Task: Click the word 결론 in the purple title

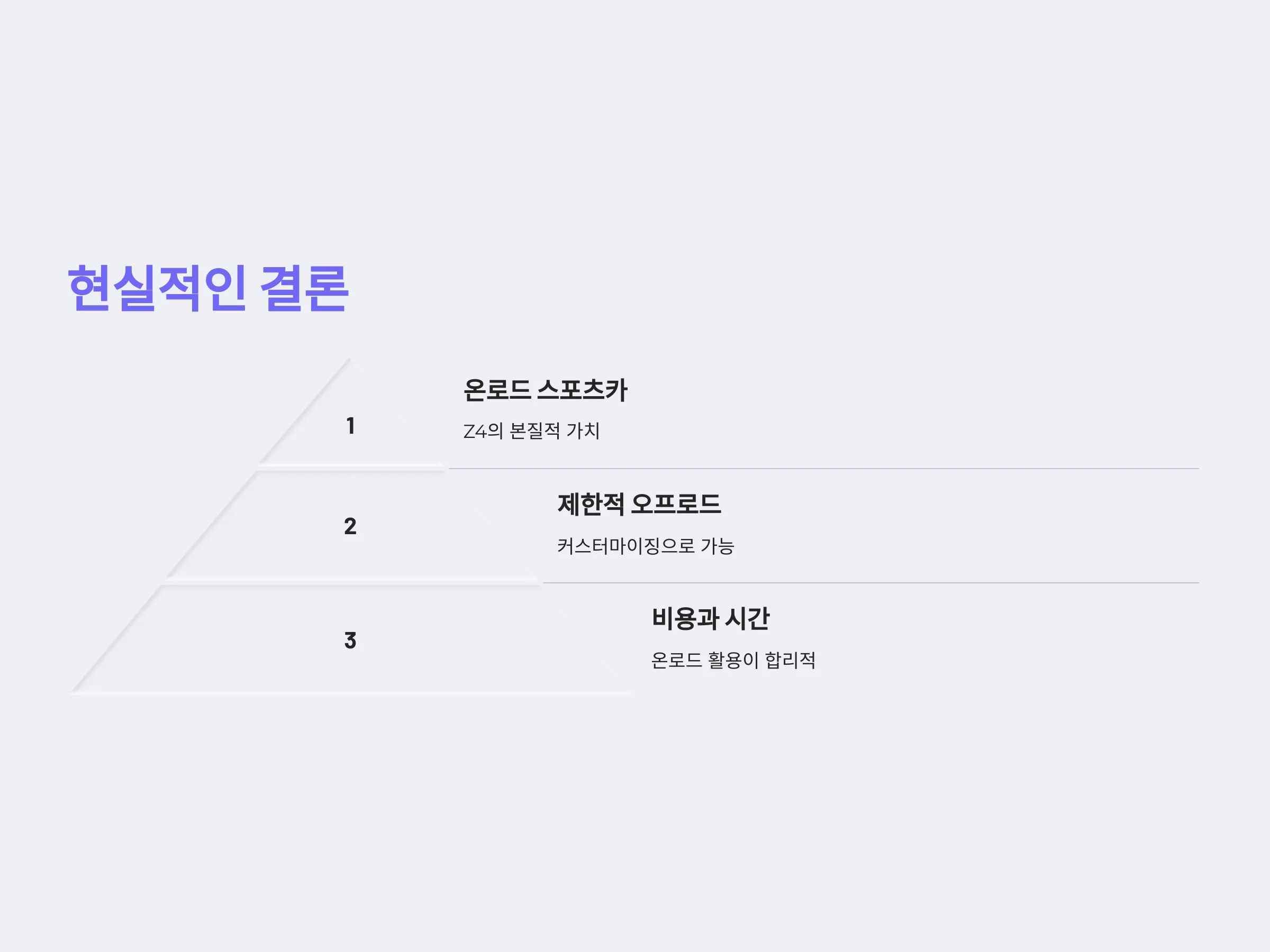Action: (x=304, y=289)
